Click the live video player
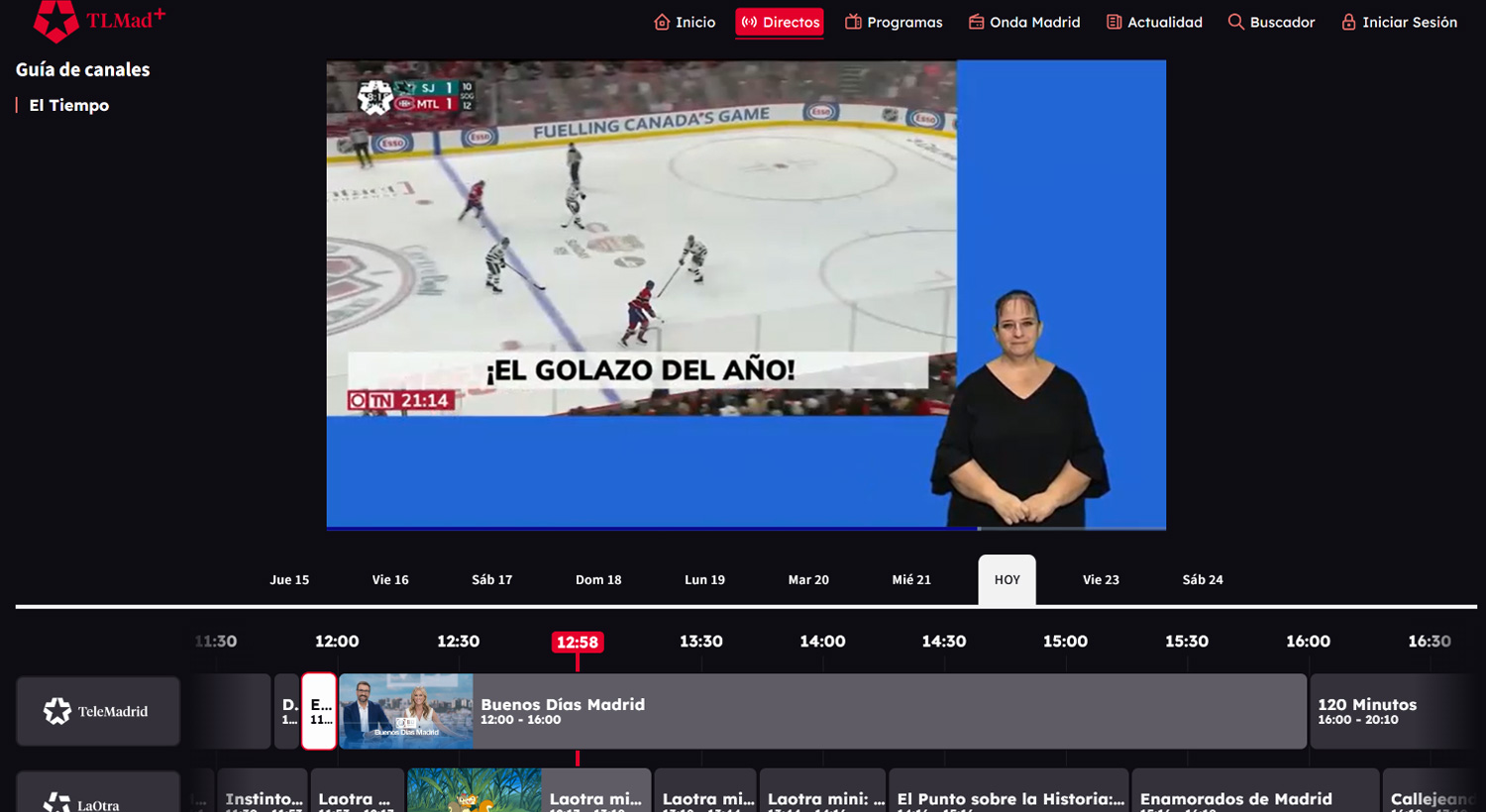Viewport: 1486px width, 812px height. (746, 295)
